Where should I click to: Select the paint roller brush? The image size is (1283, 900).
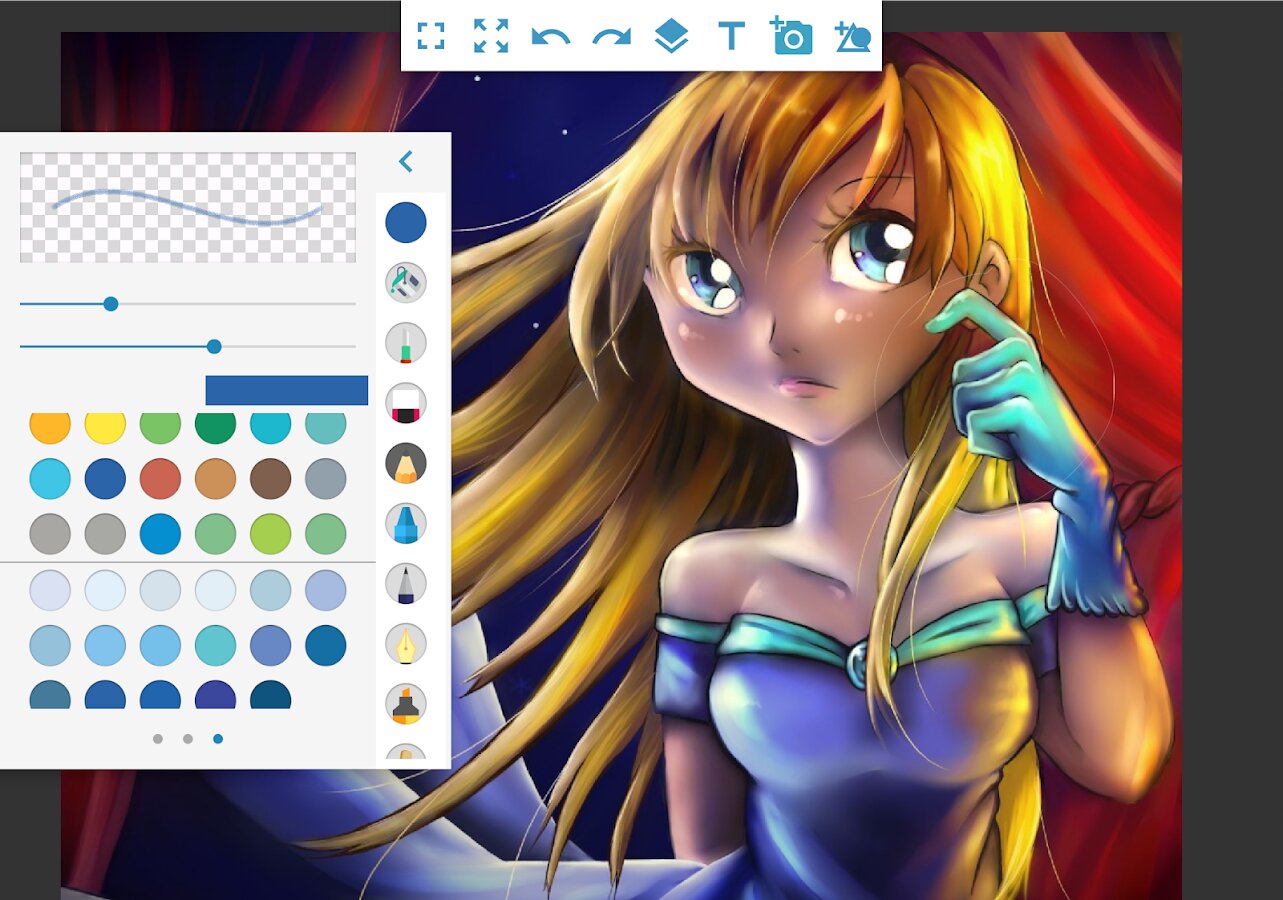(406, 283)
